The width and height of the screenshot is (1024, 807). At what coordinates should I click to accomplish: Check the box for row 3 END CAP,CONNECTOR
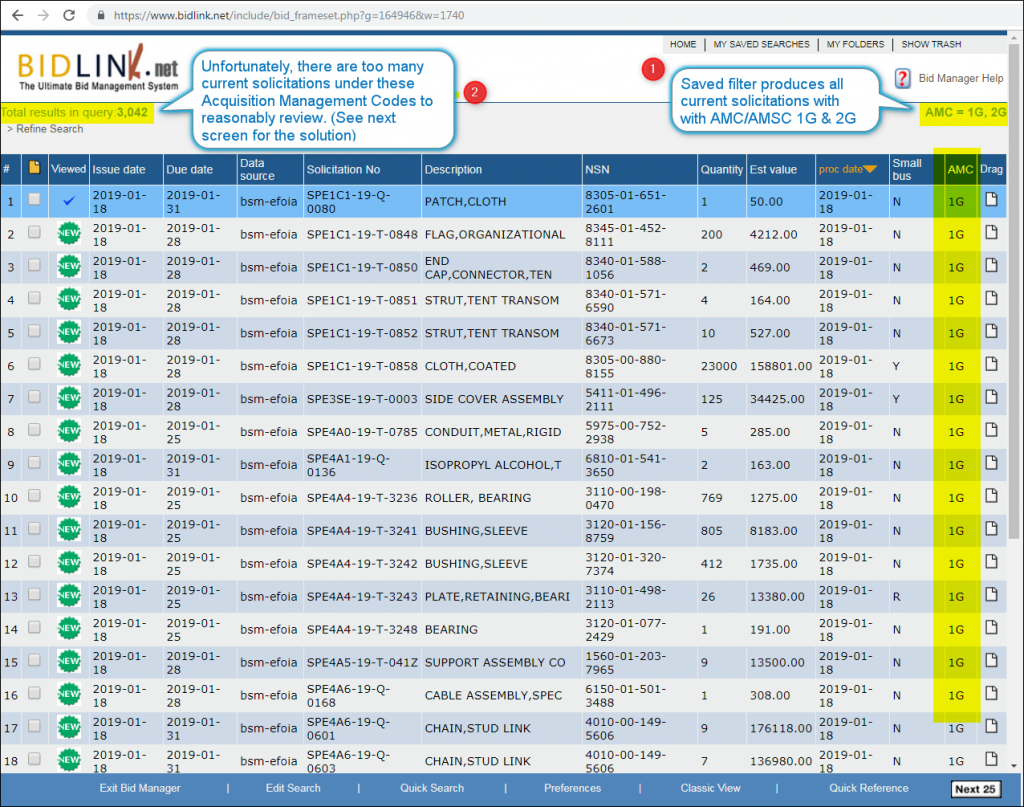click(34, 265)
